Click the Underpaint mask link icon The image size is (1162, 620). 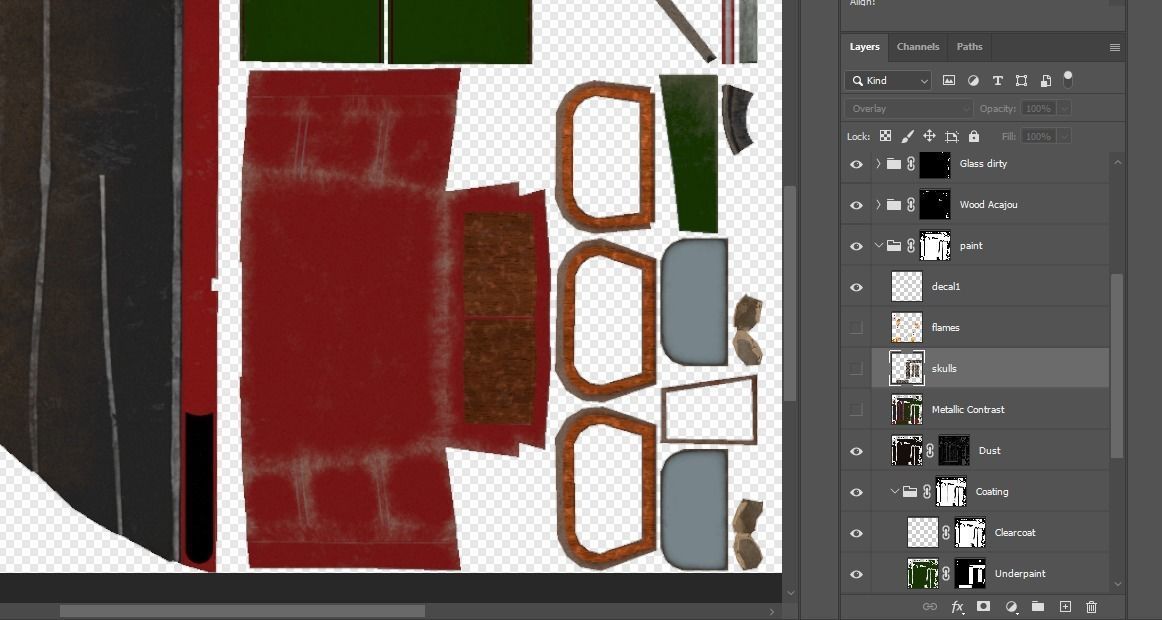946,573
